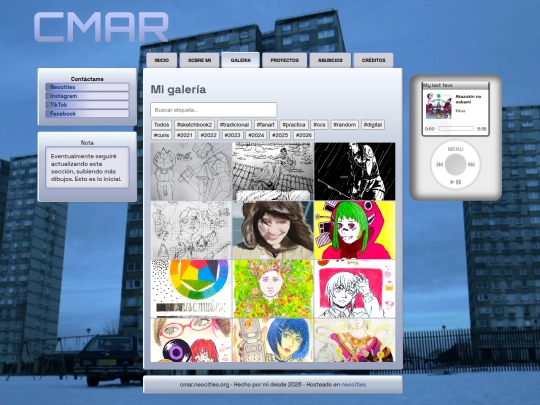Filter gallery by #fanart
This screenshot has height=405, width=540.
coord(266,125)
